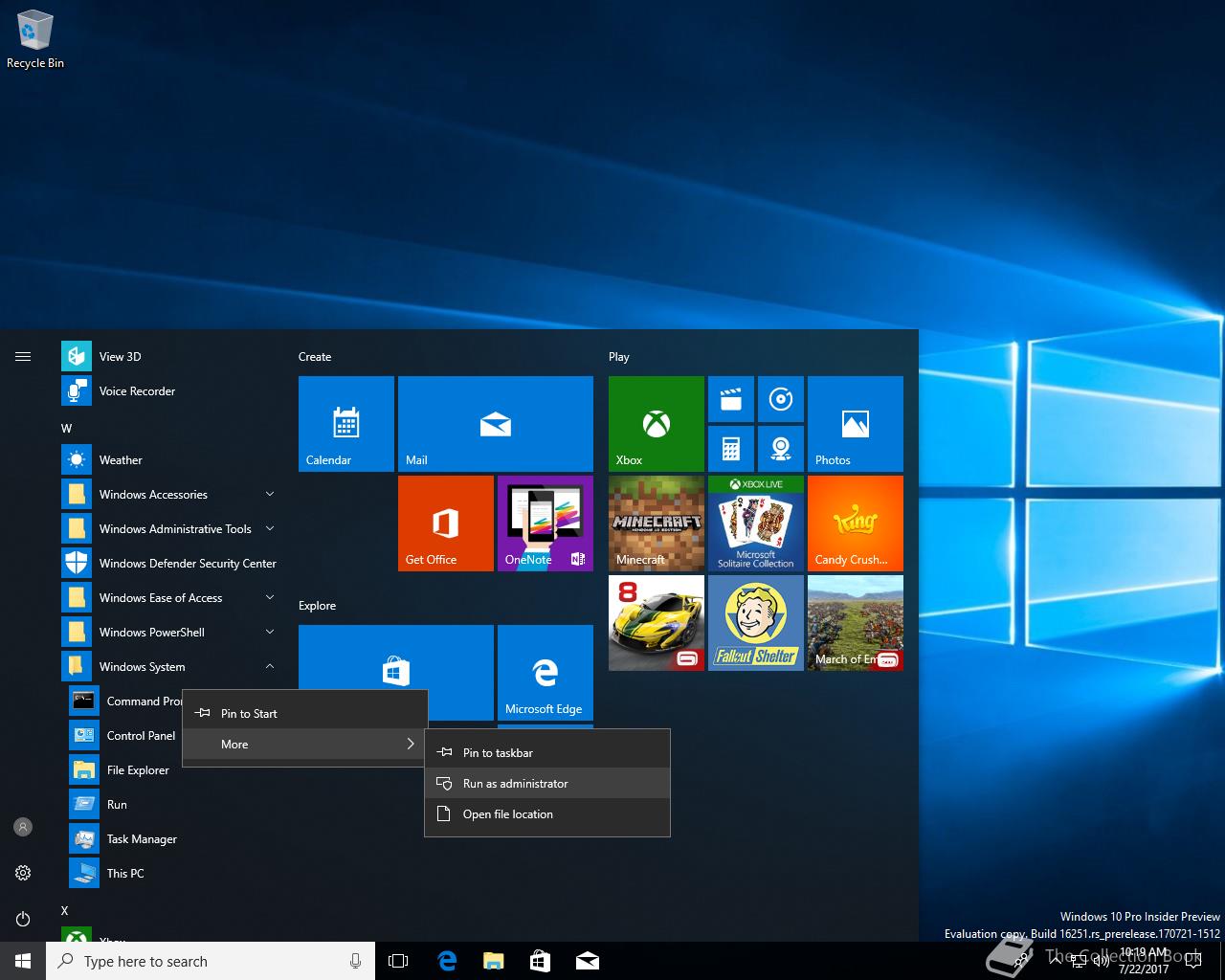Viewport: 1225px width, 980px height.
Task: Launch the Minecraft tile
Action: [x=657, y=523]
